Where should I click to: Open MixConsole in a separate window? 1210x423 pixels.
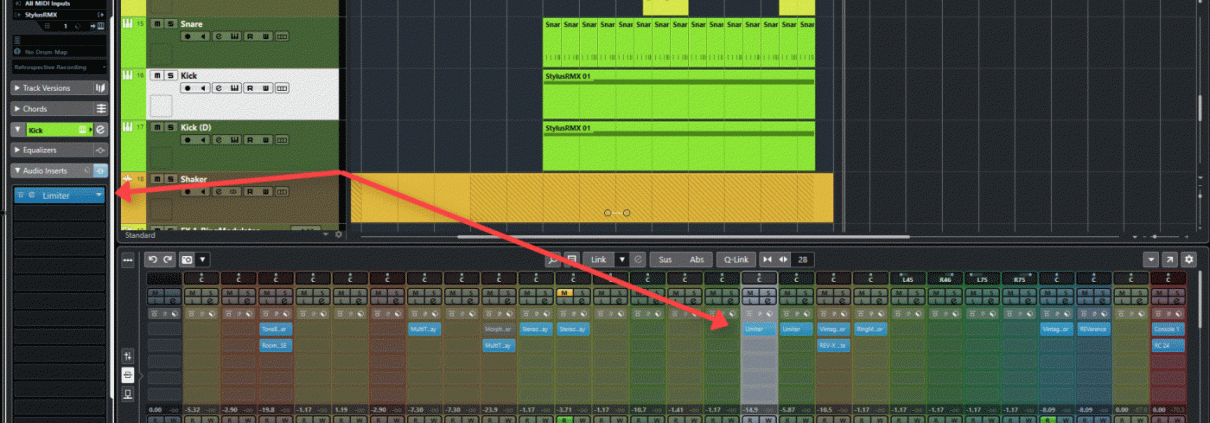[1172, 259]
